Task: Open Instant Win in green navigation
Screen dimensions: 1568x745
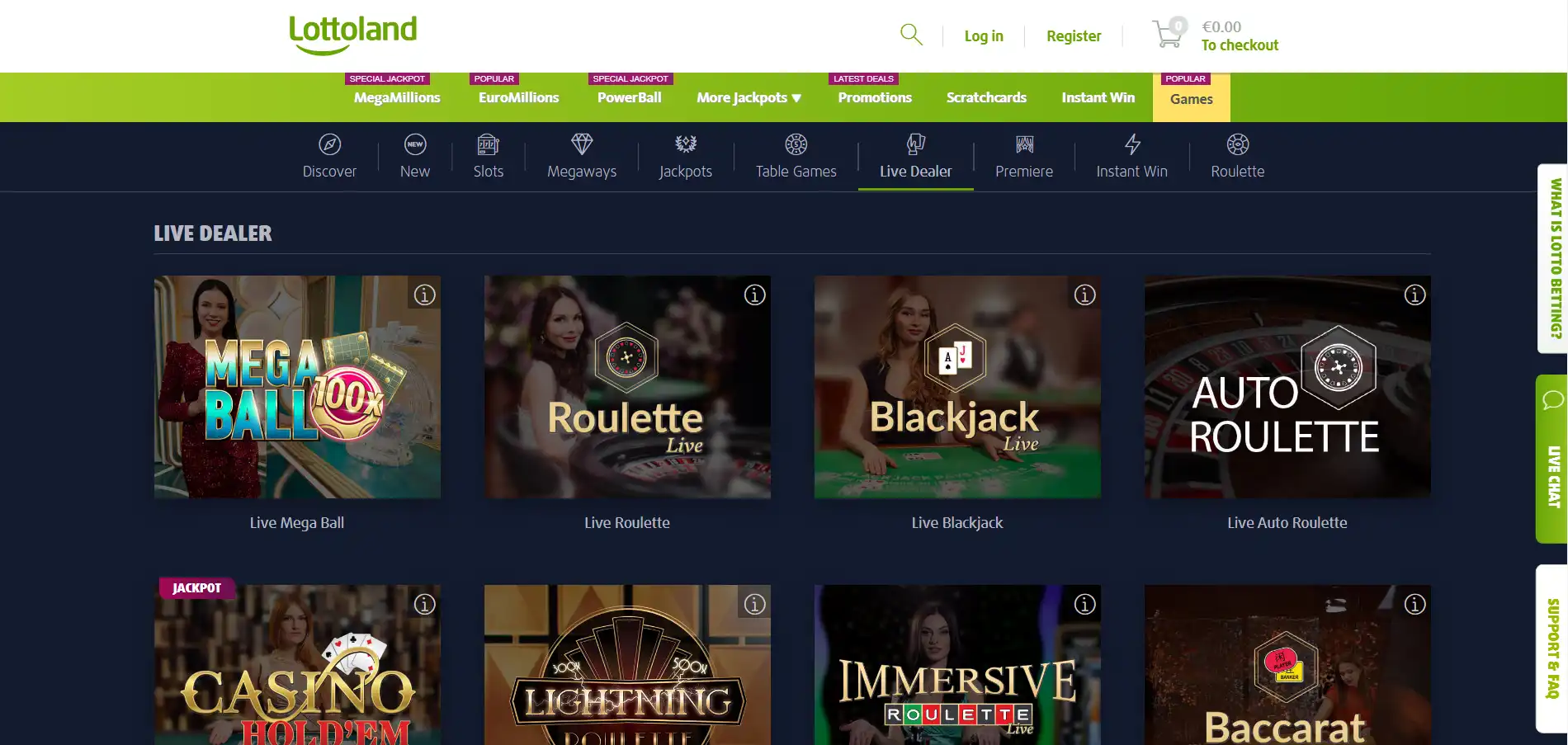Action: 1098,97
